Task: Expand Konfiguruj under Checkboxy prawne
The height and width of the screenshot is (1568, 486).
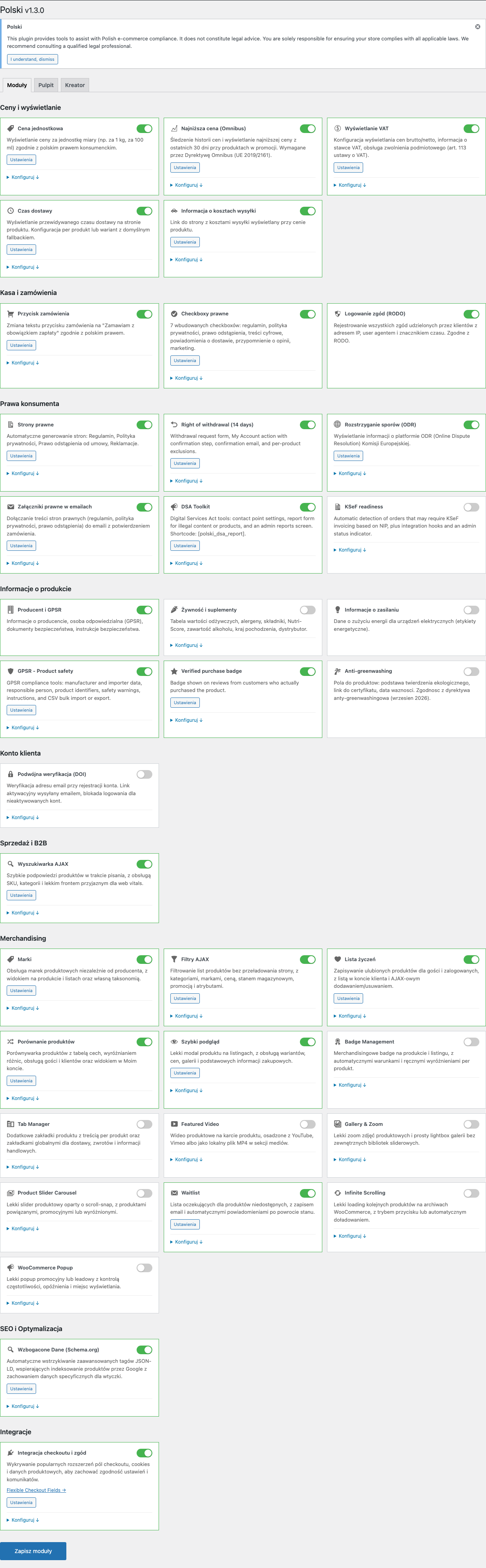Action: [186, 378]
